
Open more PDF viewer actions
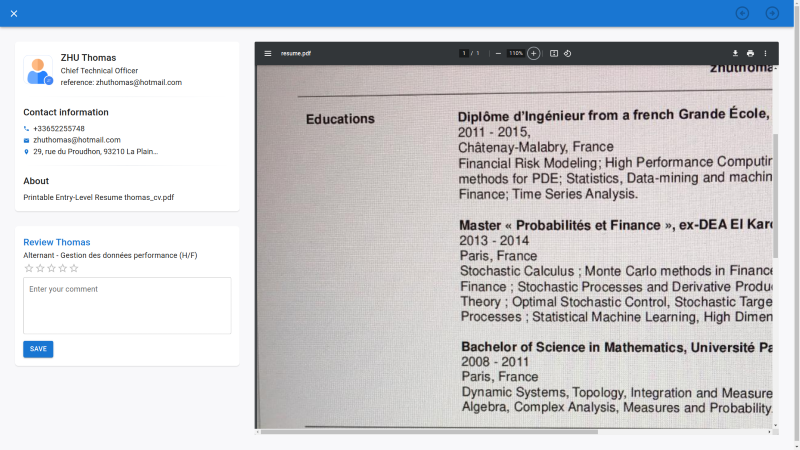coord(765,53)
